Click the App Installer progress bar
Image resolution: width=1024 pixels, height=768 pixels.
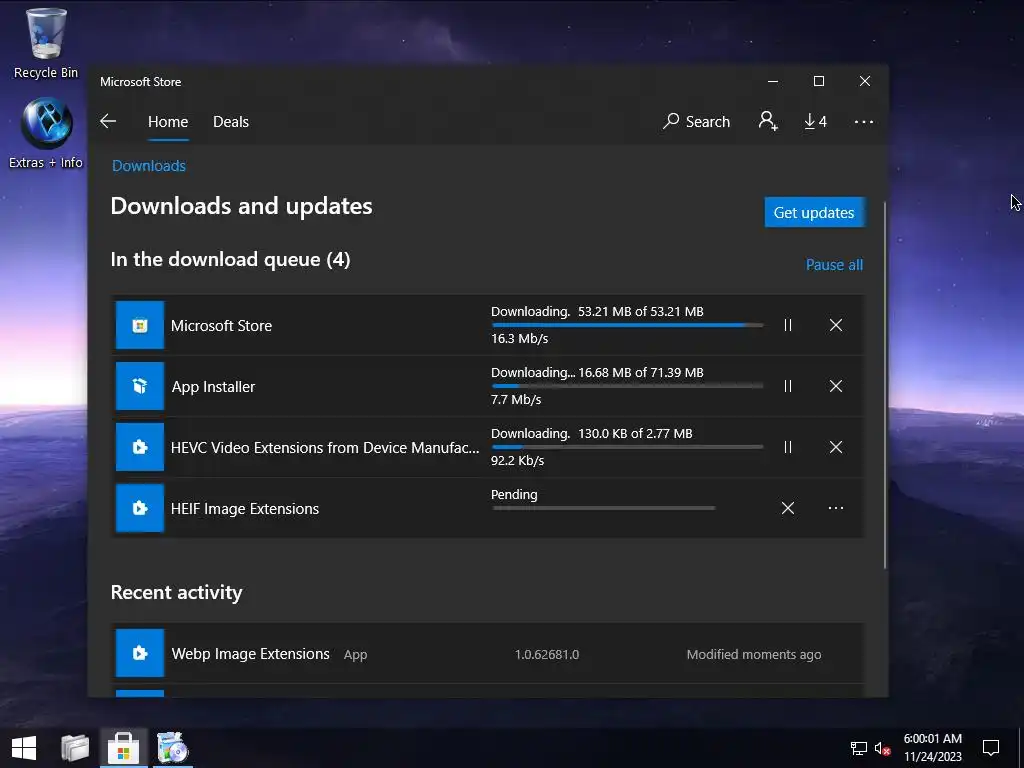point(627,386)
